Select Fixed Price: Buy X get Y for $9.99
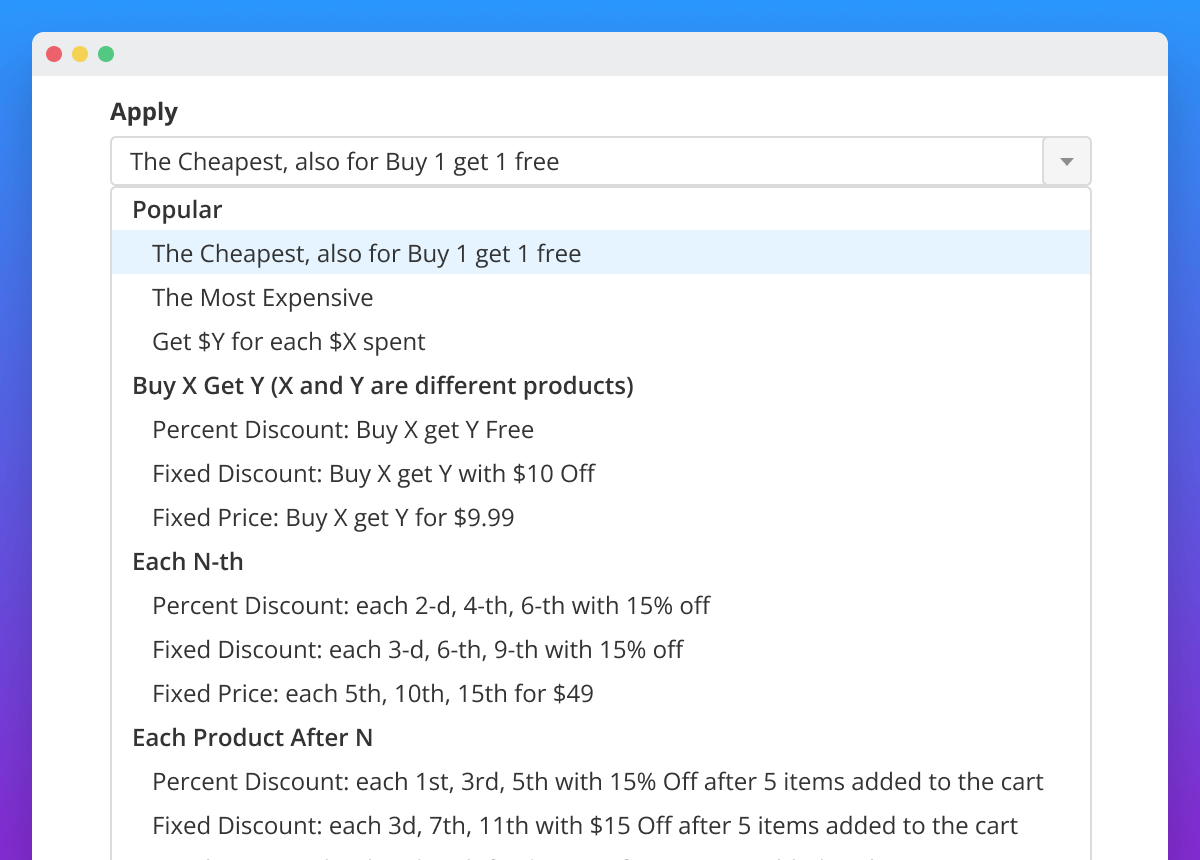This screenshot has height=860, width=1200. pyautogui.click(x=333, y=517)
